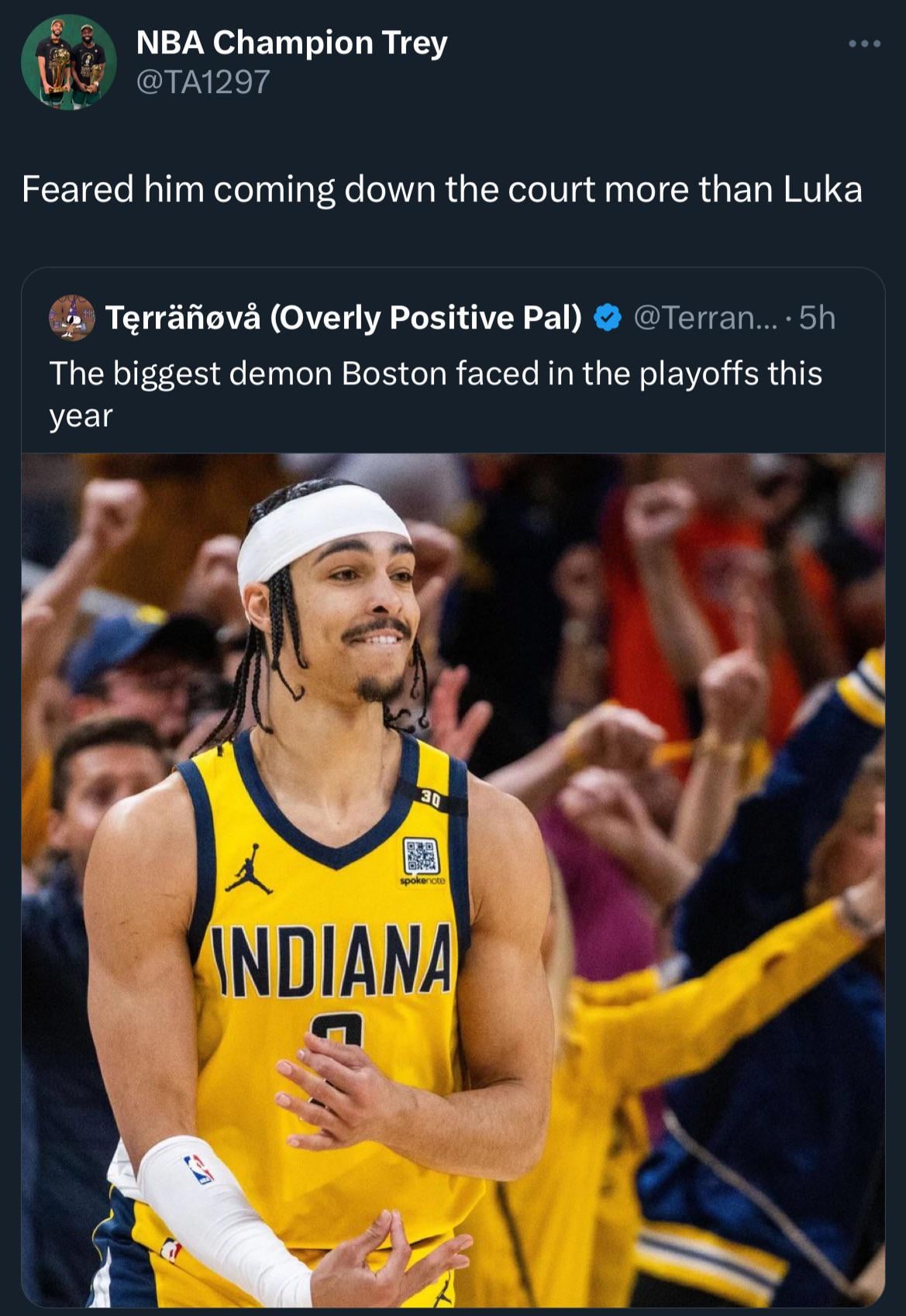This screenshot has height=1316, width=906.
Task: Click the QR code patch on jersey
Action: tap(422, 858)
